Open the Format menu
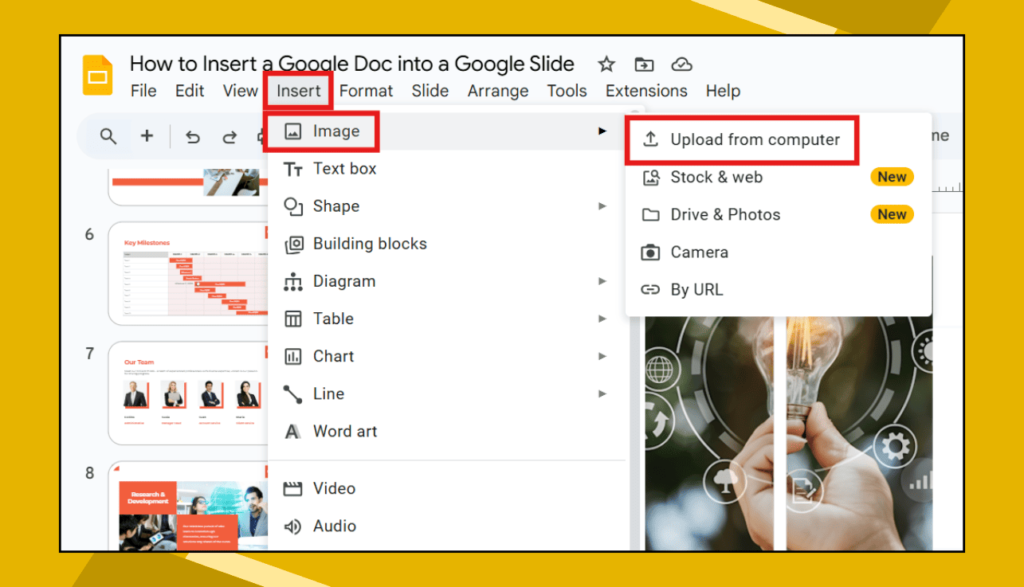The height and width of the screenshot is (587, 1024). click(366, 90)
